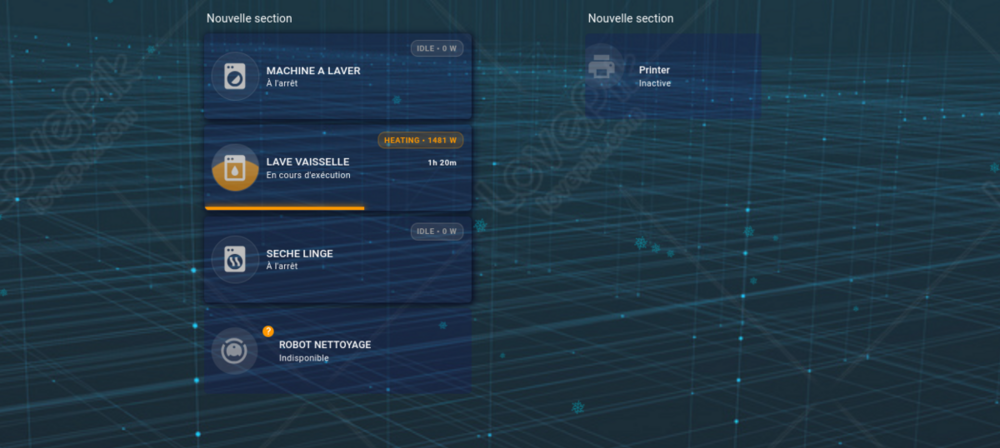Click the En cours d'exécution status text
The height and width of the screenshot is (448, 1000).
[308, 175]
